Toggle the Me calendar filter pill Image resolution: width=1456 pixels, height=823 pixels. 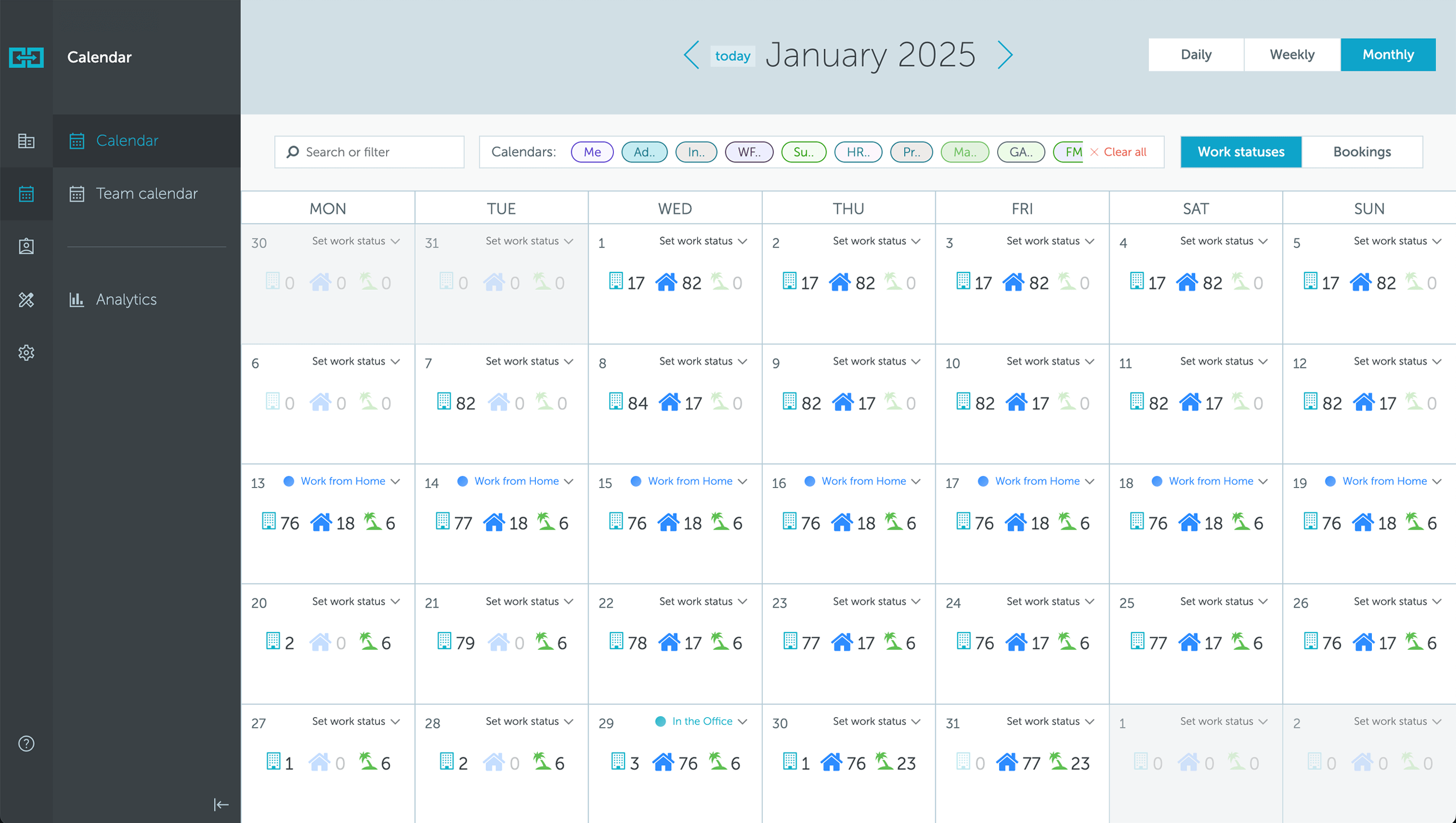tap(592, 152)
